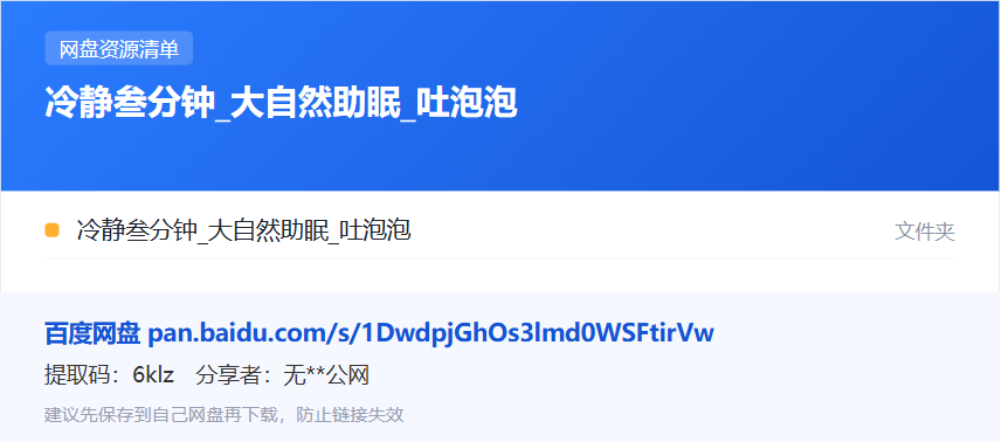Click the sharer name 无**公网

click(326, 376)
